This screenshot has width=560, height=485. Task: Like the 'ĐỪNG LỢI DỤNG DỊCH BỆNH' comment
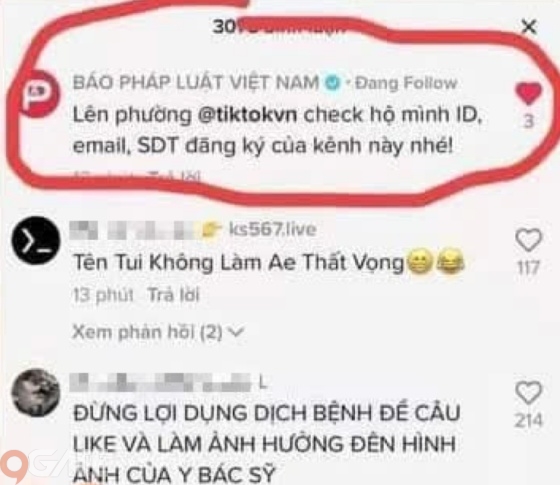click(529, 392)
